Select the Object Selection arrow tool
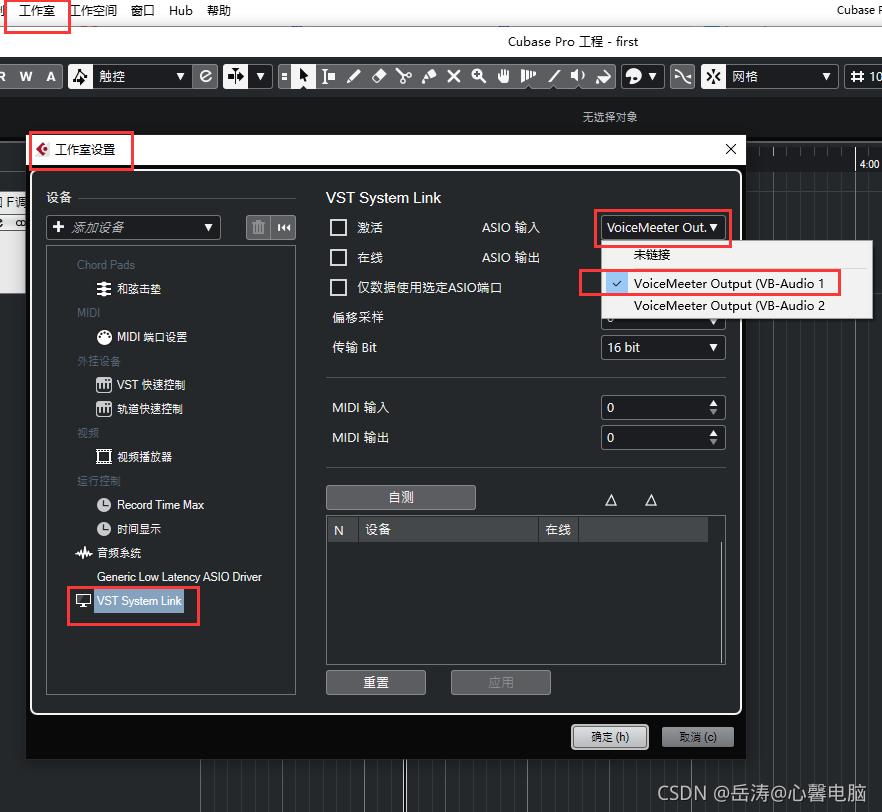882x812 pixels. tap(304, 76)
